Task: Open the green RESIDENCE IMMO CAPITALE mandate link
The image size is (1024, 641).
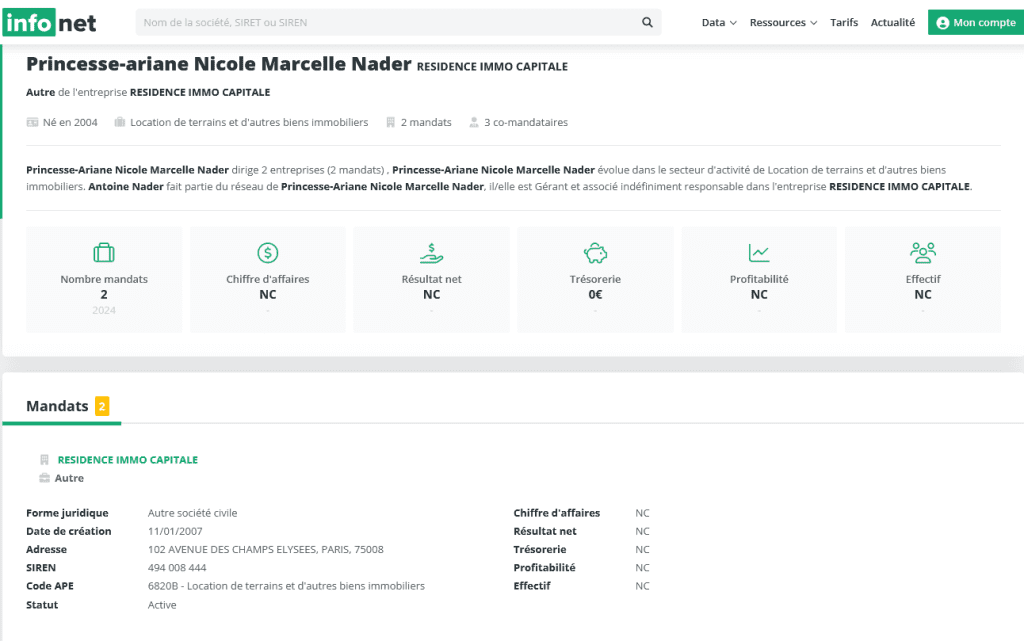Action: click(127, 460)
